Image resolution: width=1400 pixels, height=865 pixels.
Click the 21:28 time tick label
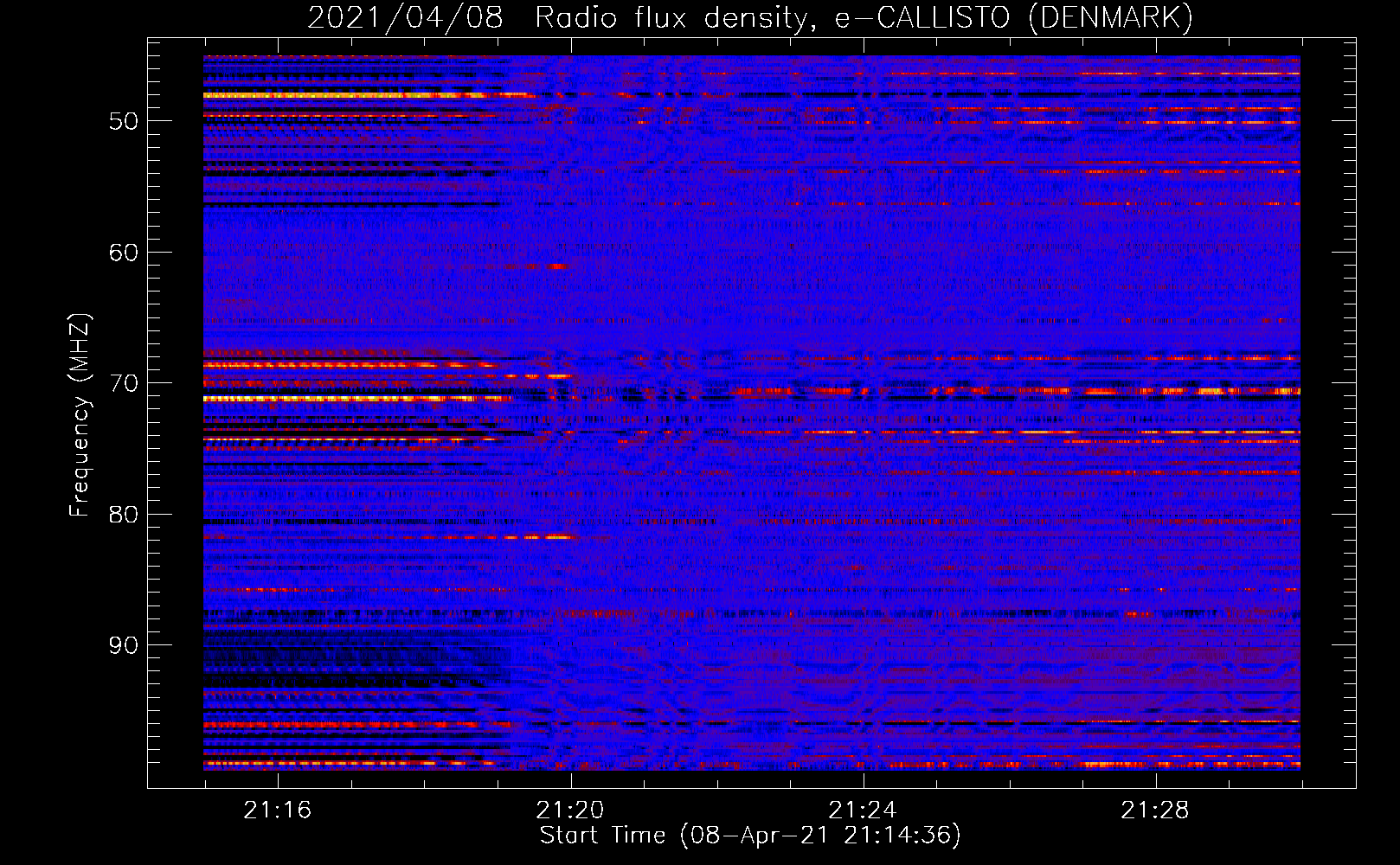pyautogui.click(x=1155, y=811)
